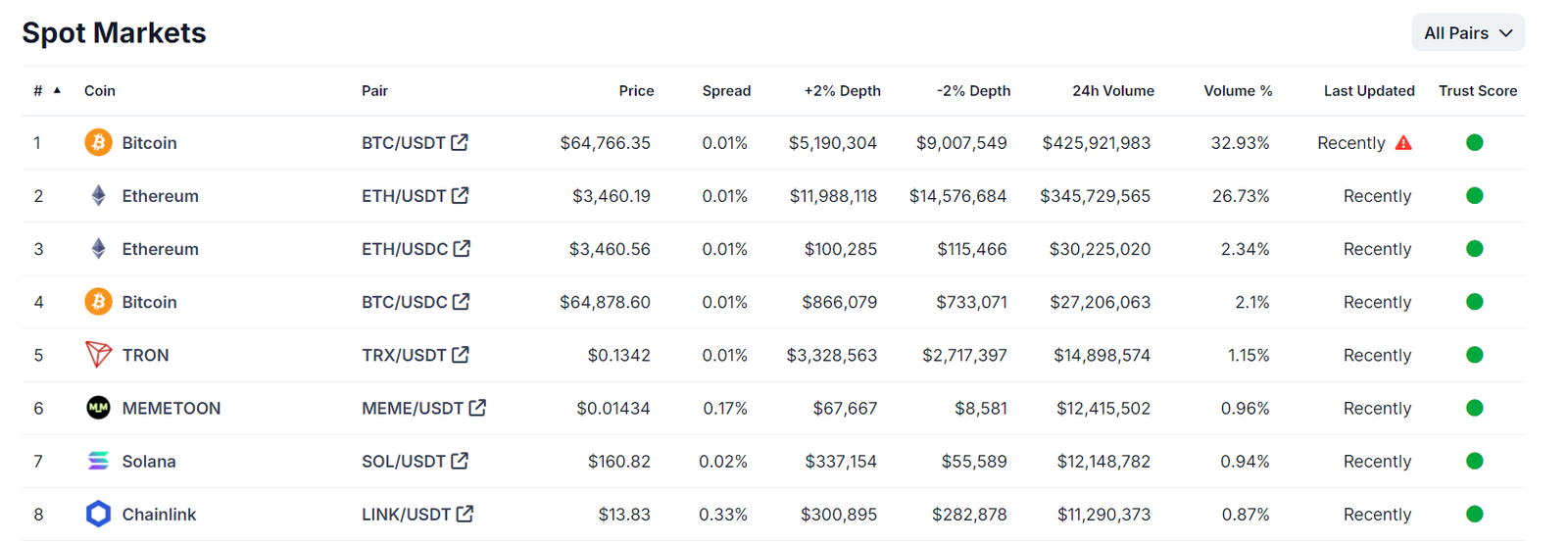Open TRX/USDT external link icon

point(460,354)
